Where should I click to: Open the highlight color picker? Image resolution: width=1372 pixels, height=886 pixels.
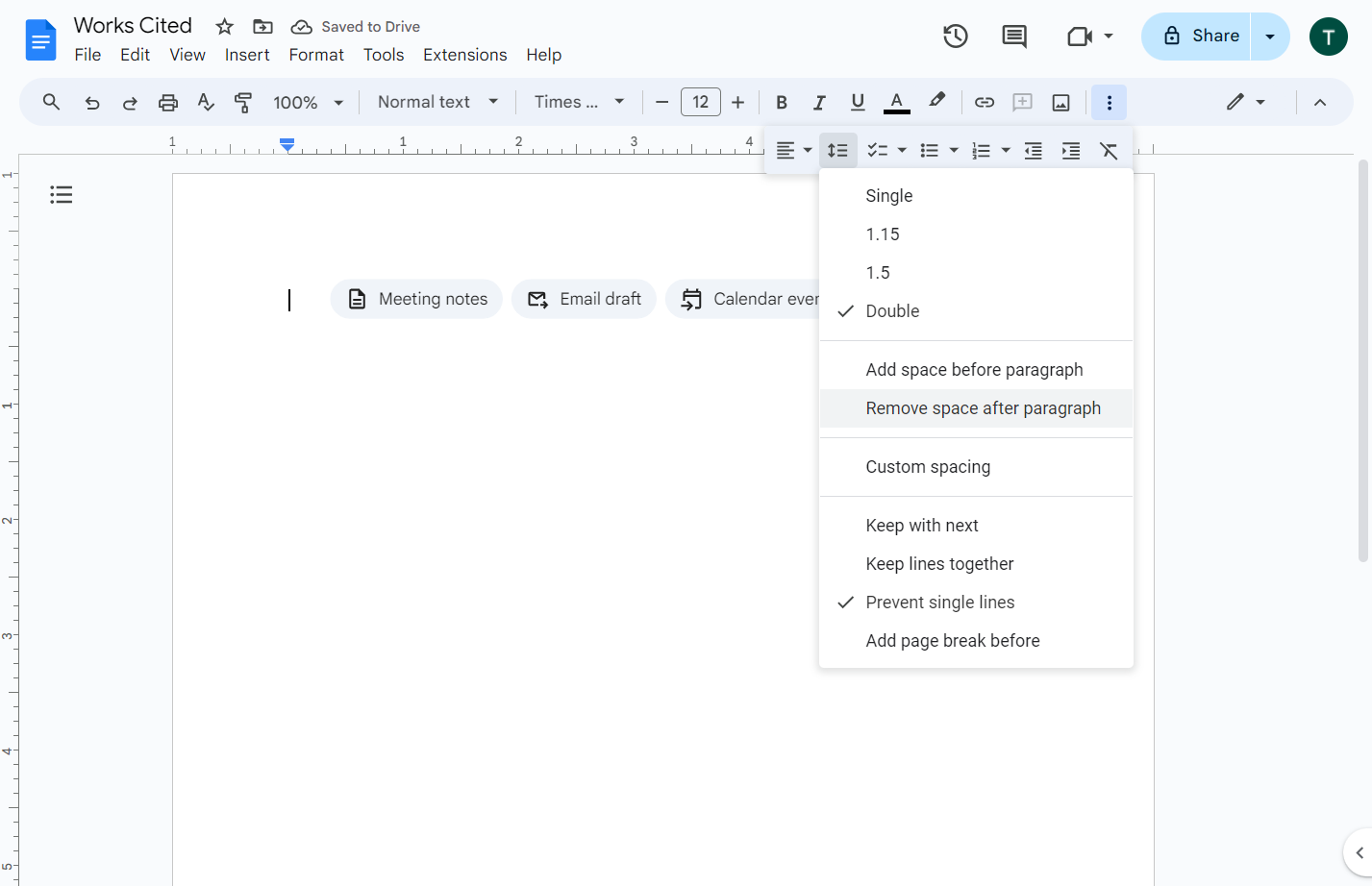click(x=936, y=102)
